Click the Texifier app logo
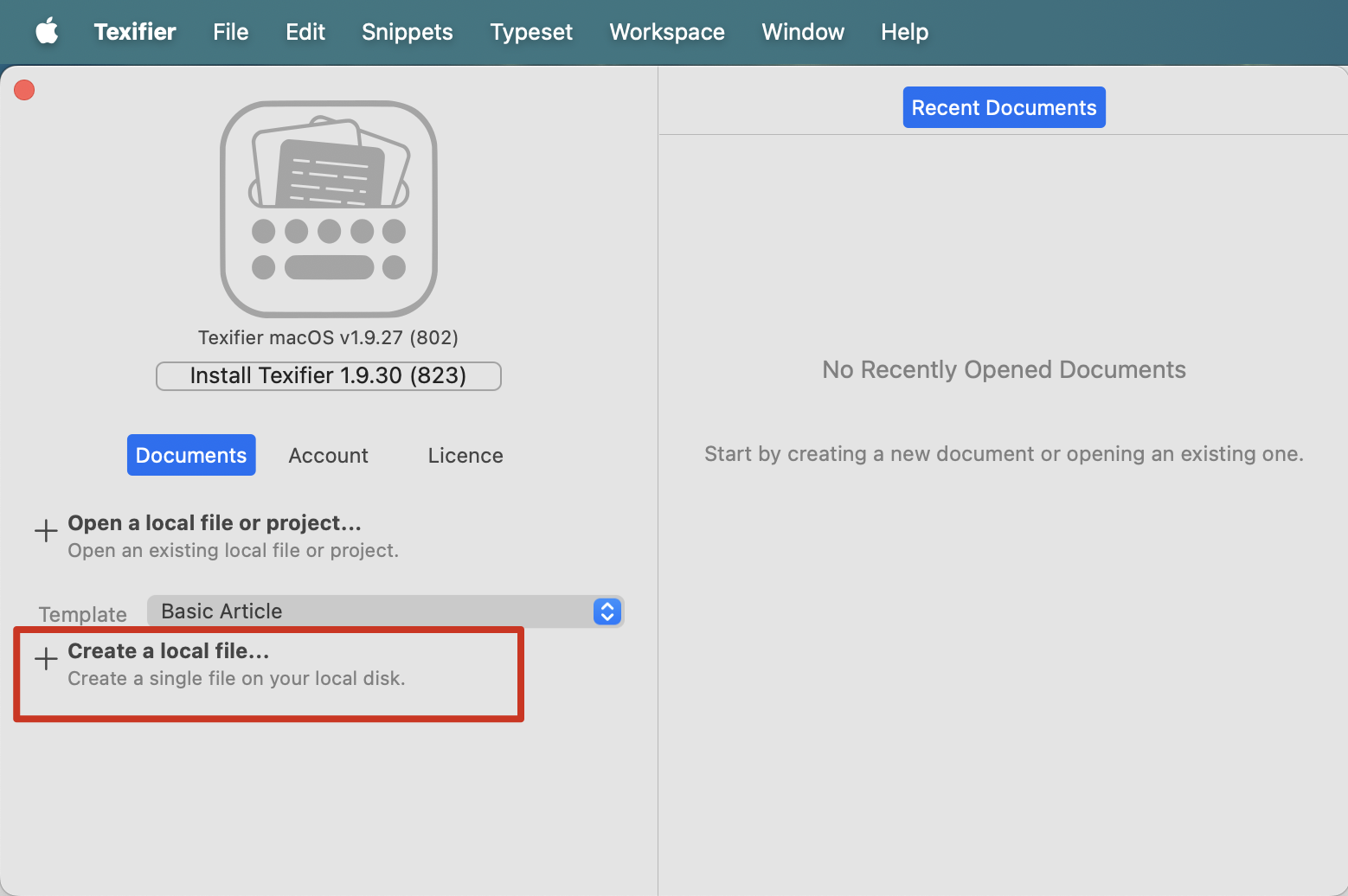This screenshot has height=896, width=1348. (x=329, y=209)
